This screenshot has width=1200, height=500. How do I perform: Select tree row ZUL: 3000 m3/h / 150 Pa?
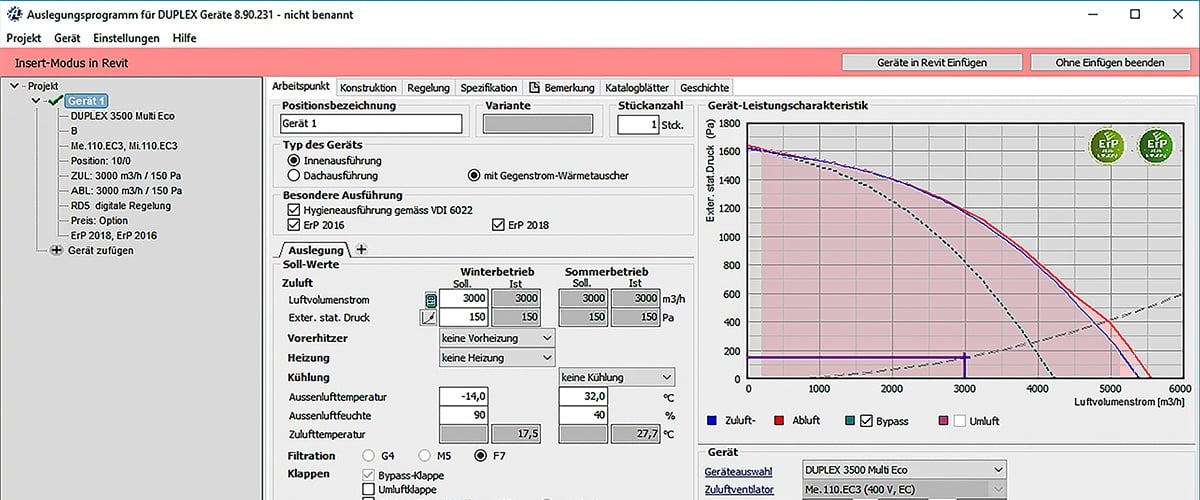pyautogui.click(x=125, y=175)
